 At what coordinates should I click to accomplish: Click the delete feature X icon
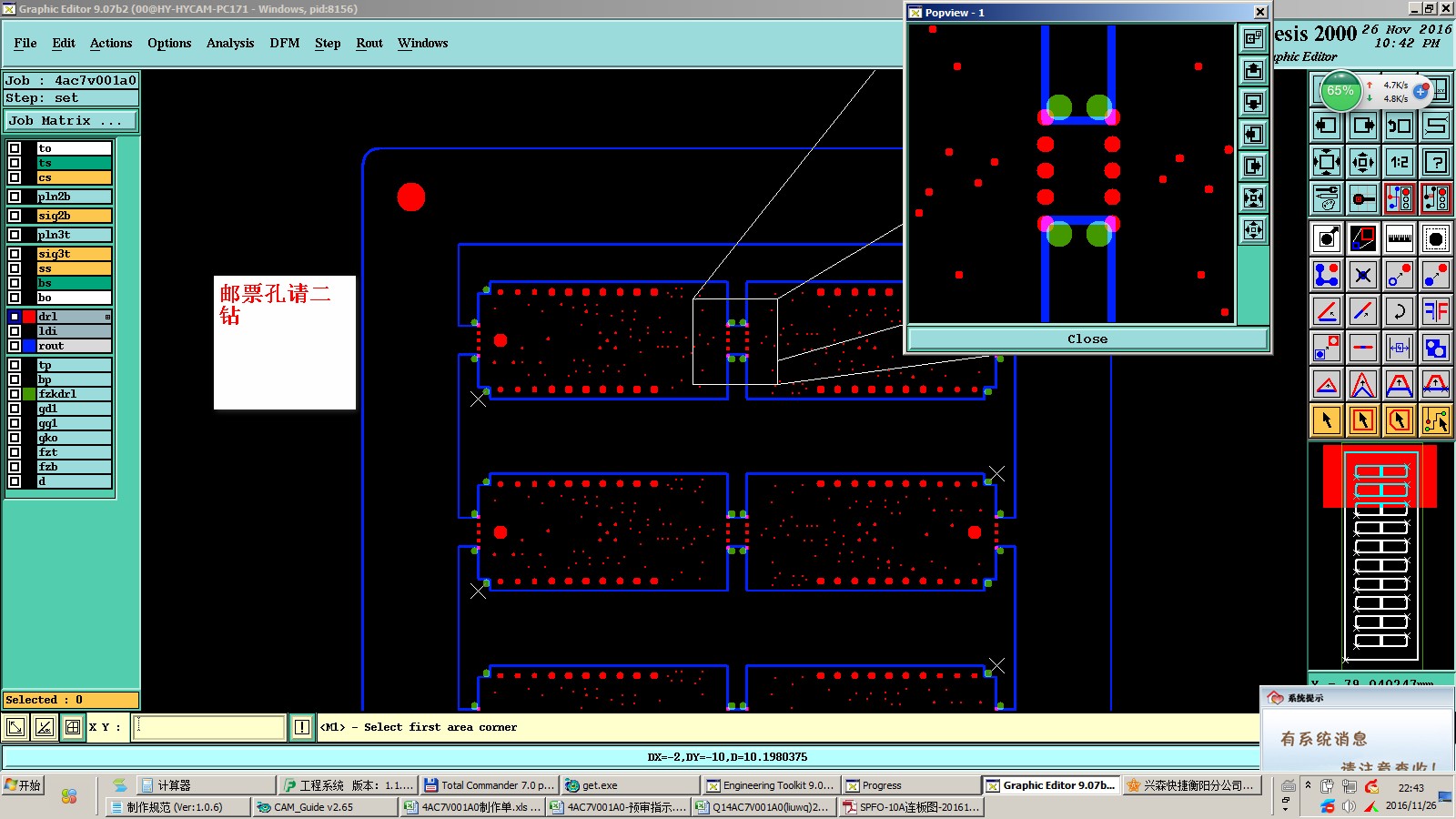[1363, 275]
